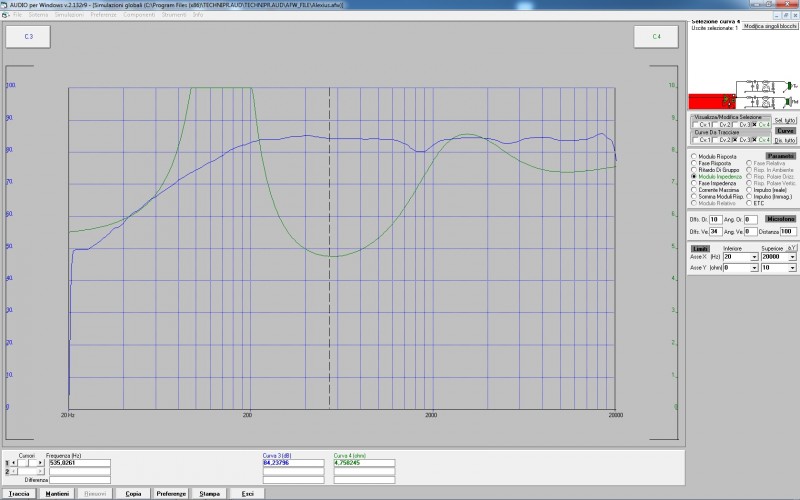800x500 pixels.
Task: Click Modifica singoli blocchi button
Action: [x=770, y=26]
